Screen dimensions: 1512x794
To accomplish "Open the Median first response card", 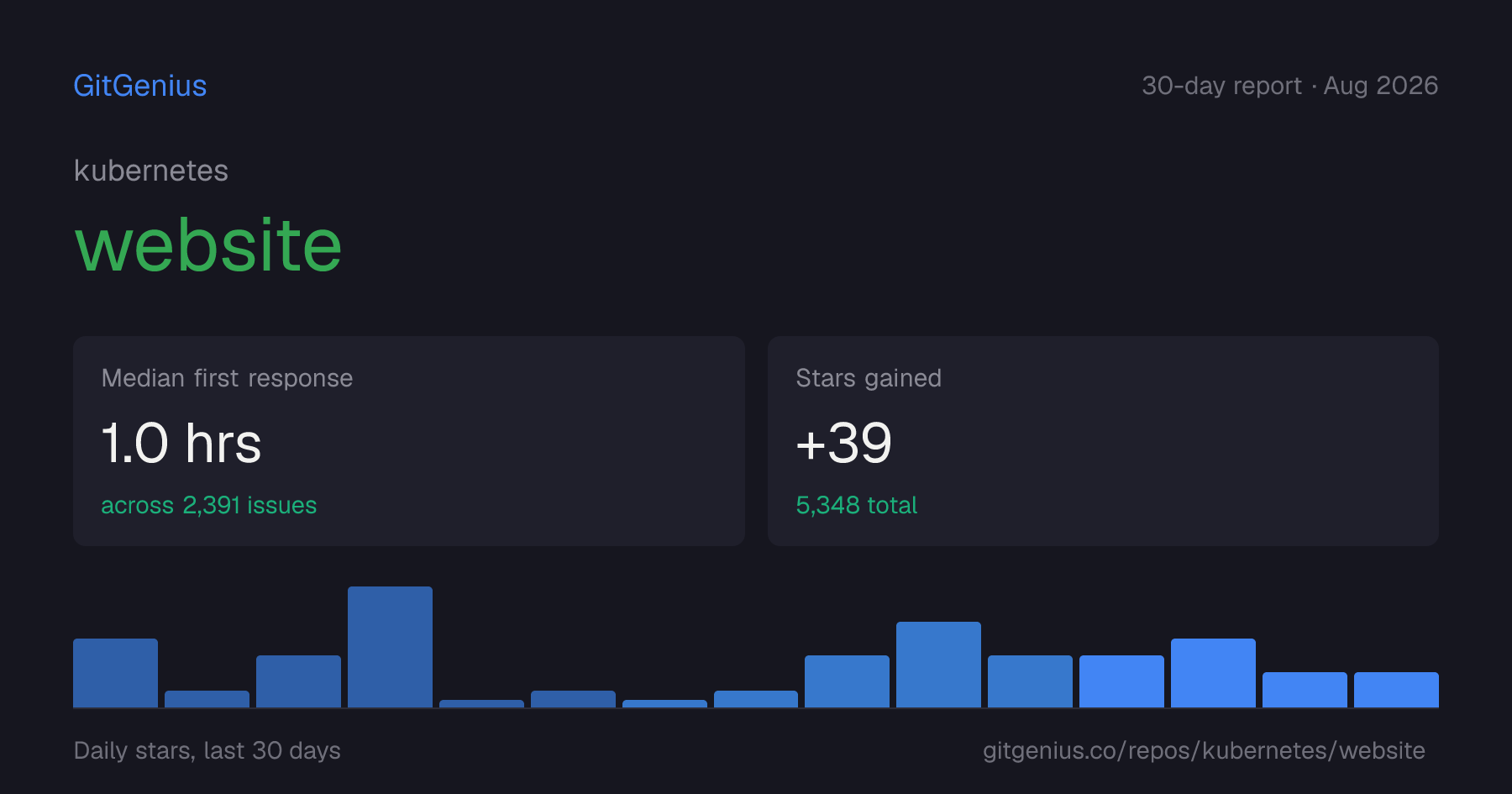I will point(409,441).
